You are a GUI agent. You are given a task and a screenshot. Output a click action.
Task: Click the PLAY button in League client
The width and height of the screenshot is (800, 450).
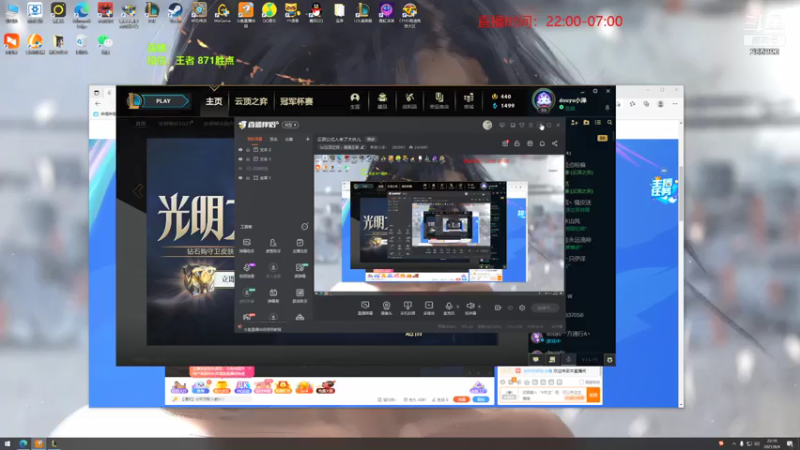(163, 101)
